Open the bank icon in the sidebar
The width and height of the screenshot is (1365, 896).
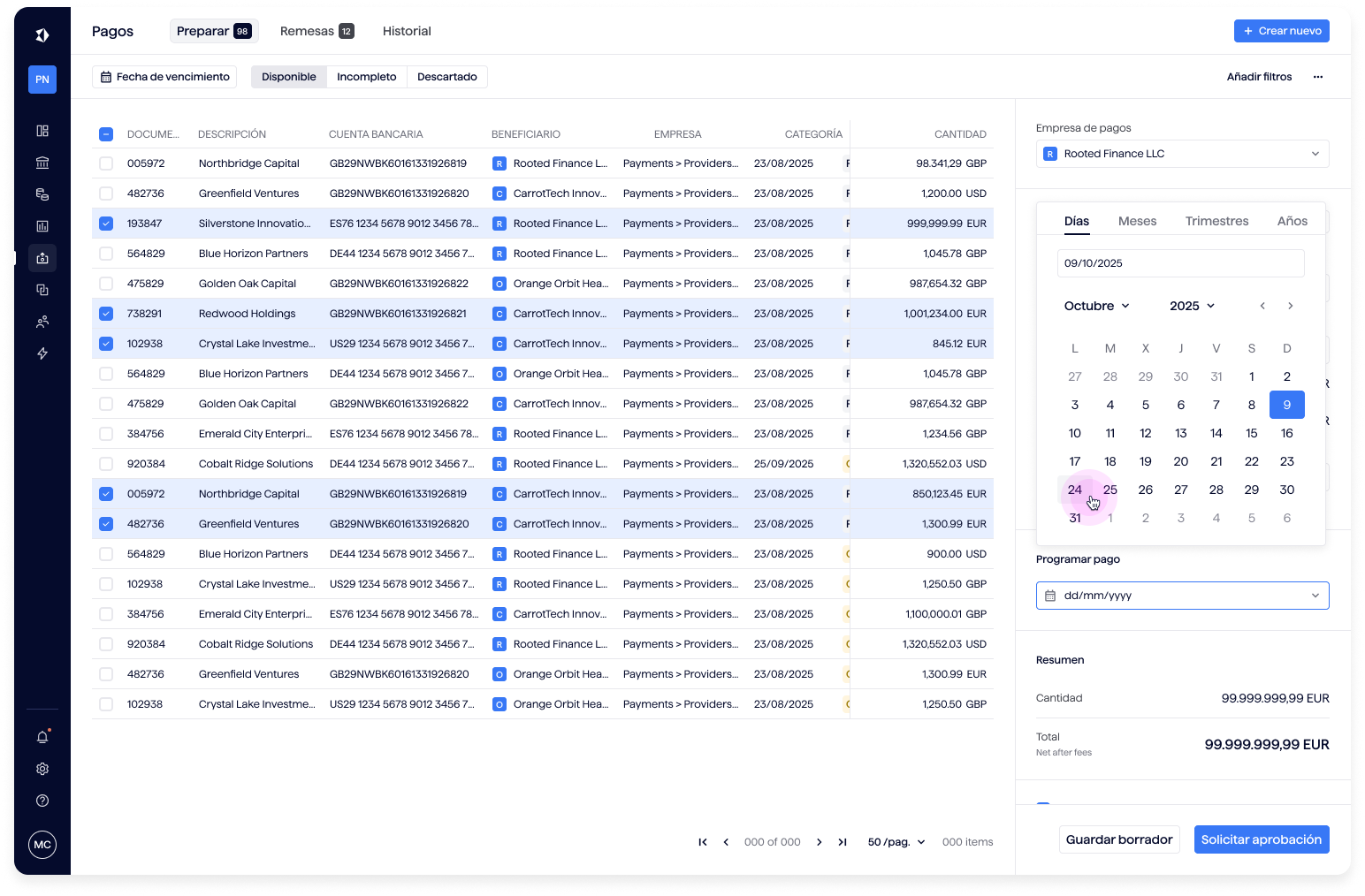(42, 163)
